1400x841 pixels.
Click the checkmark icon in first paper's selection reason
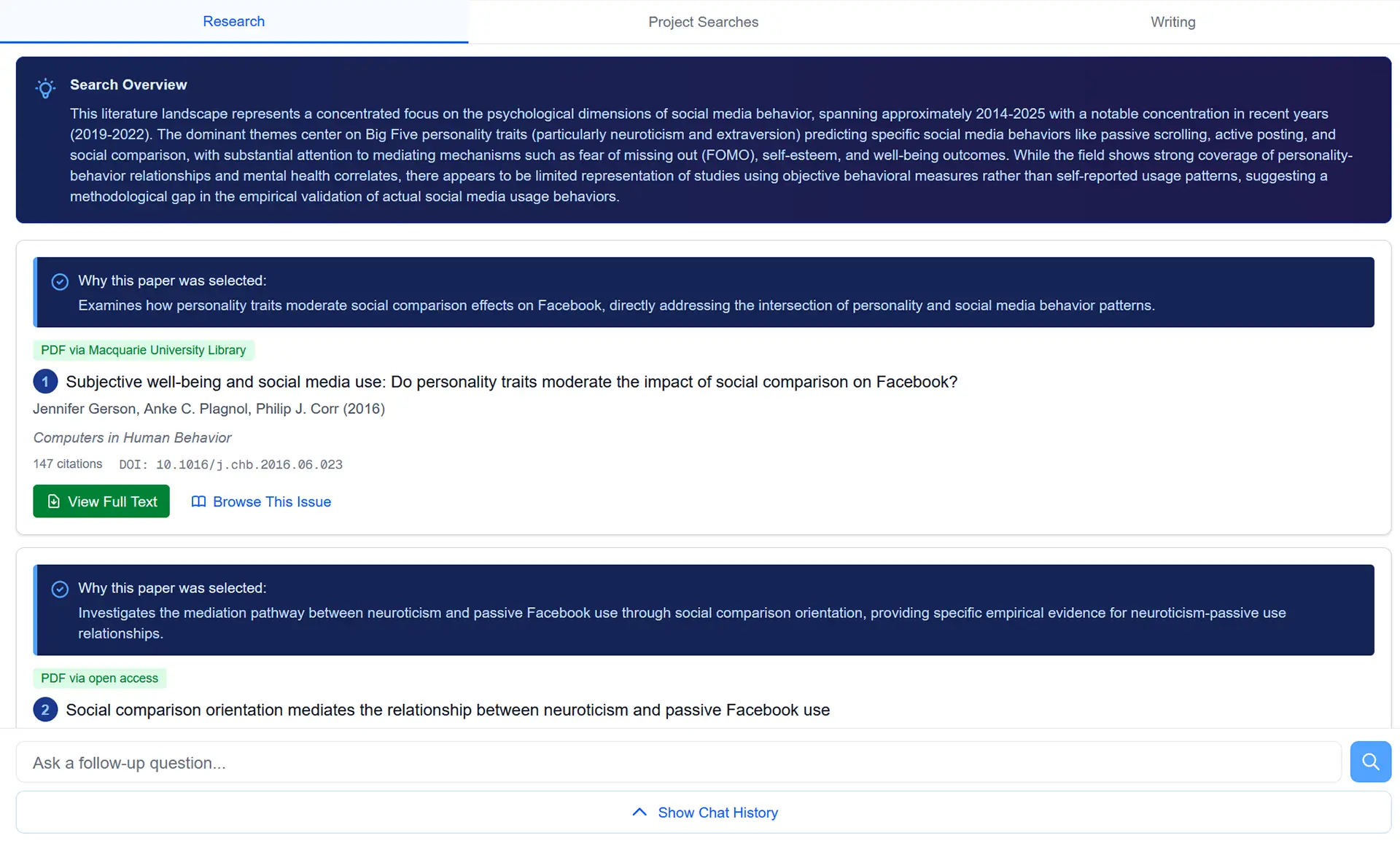click(60, 281)
